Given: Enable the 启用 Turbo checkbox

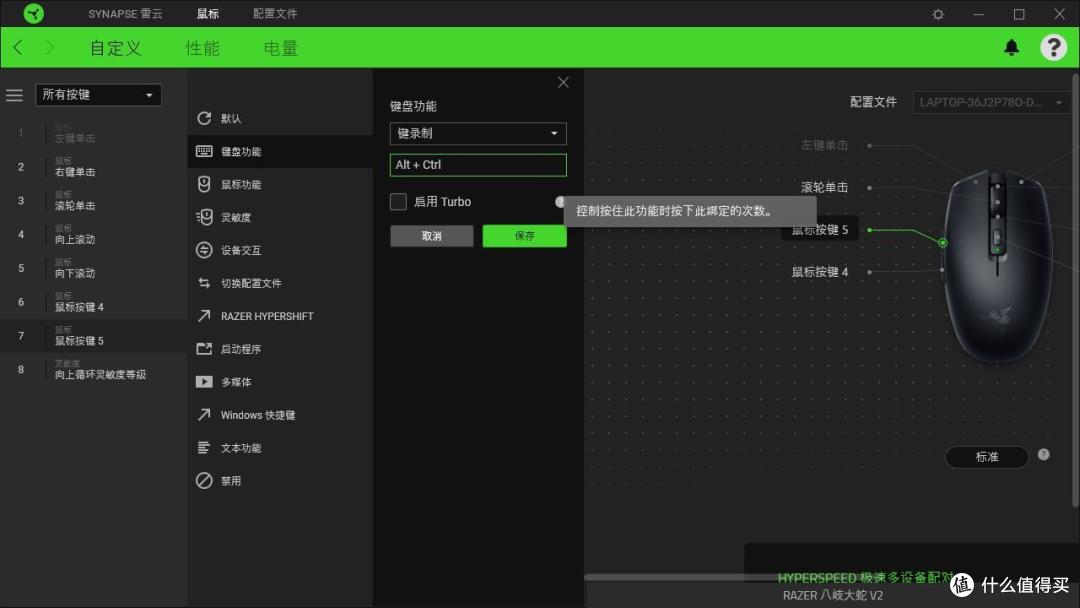Looking at the screenshot, I should coord(398,202).
